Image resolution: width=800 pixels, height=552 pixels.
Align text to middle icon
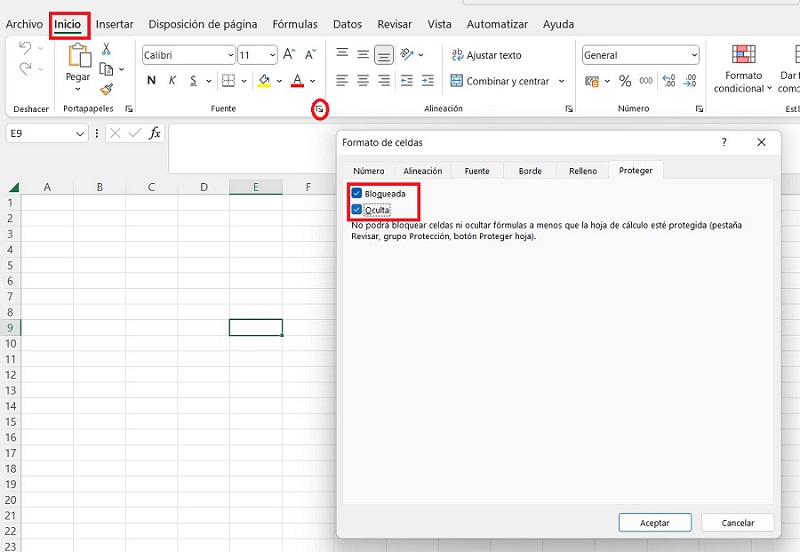[363, 54]
